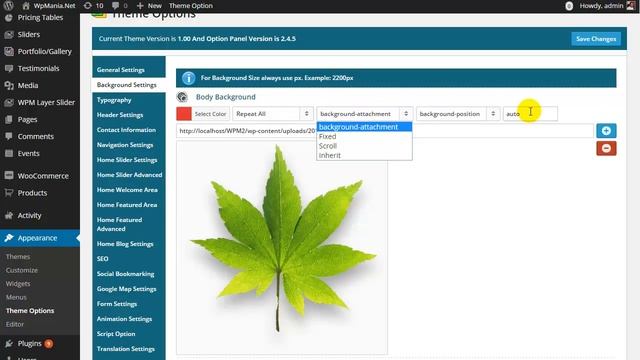Click the Select Color button
640x360 pixels.
(210, 114)
